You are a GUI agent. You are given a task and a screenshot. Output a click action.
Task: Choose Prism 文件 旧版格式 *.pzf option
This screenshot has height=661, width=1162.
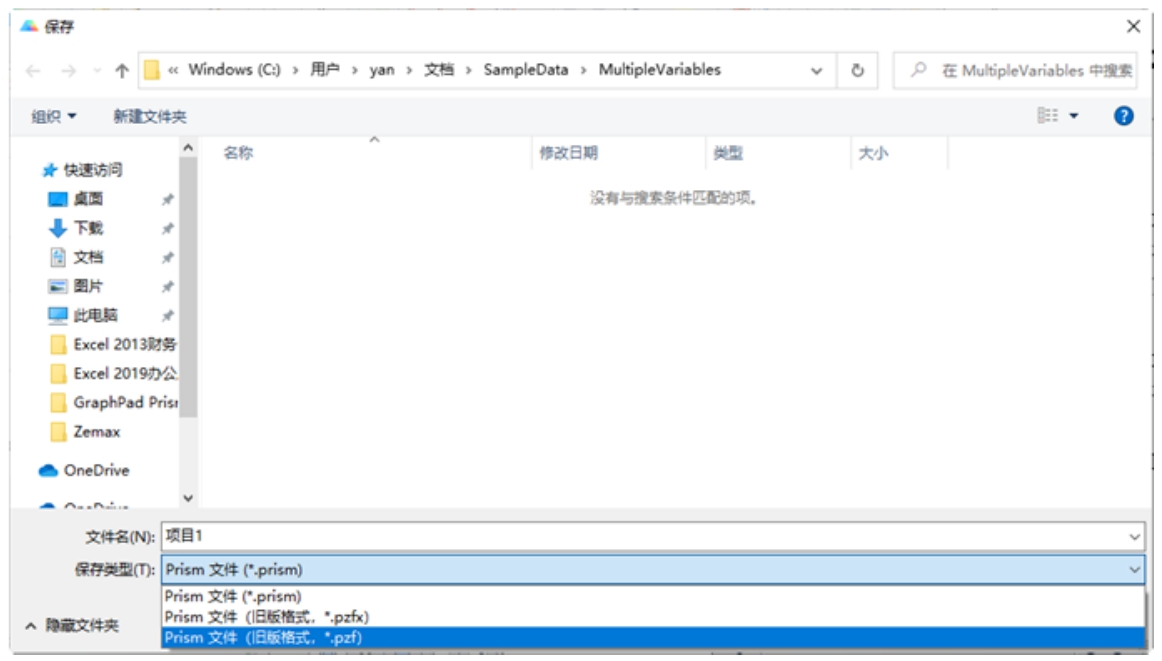pyautogui.click(x=653, y=637)
